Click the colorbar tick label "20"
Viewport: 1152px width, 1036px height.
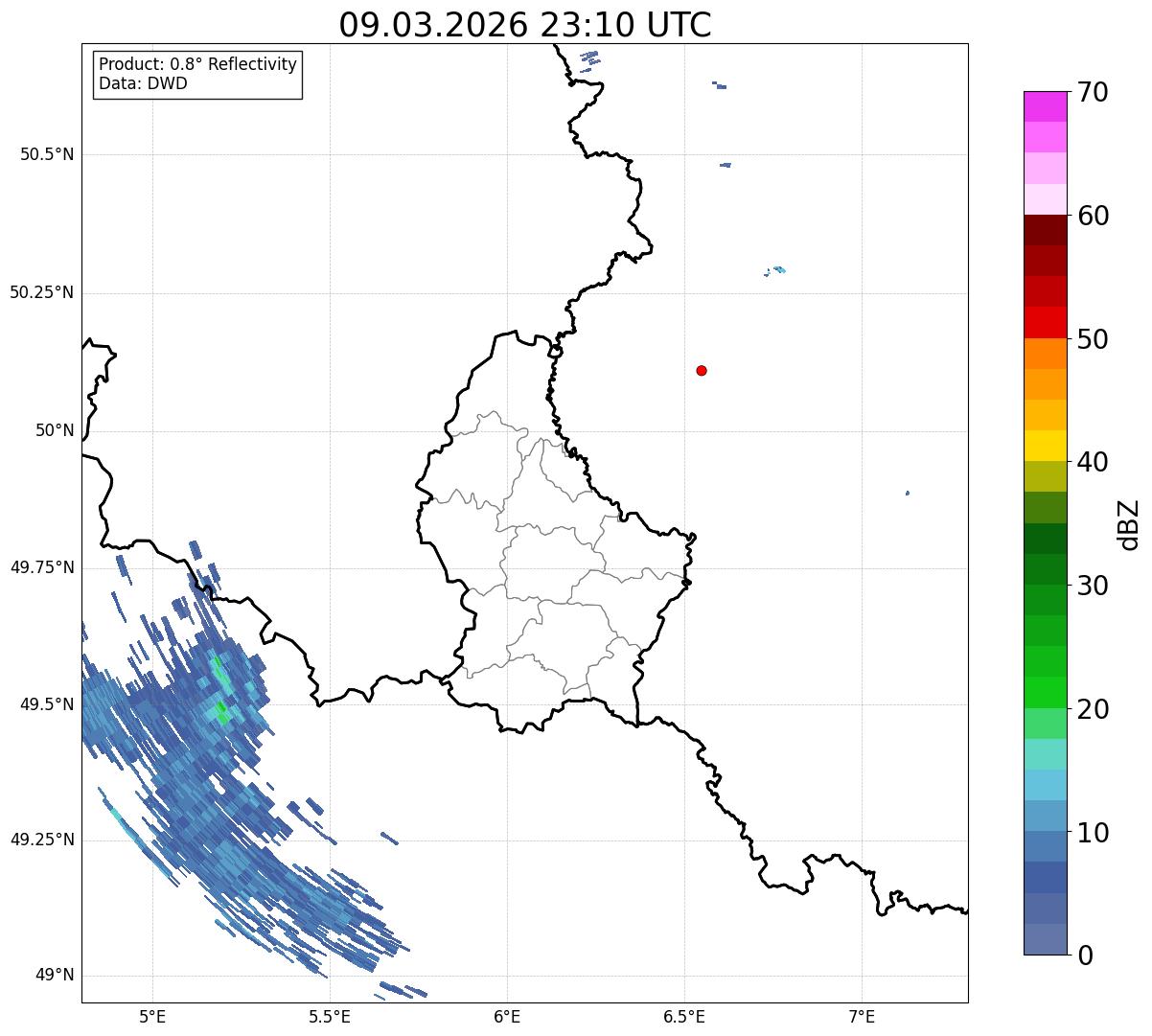click(x=1092, y=709)
